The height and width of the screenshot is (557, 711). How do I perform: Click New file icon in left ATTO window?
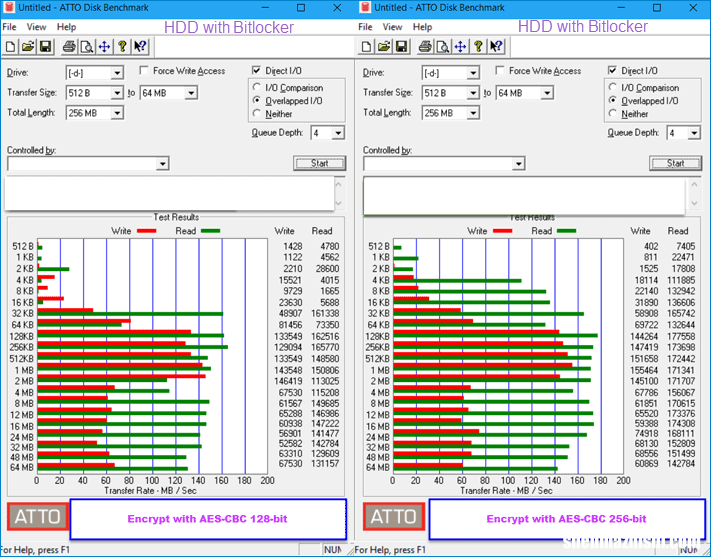pos(10,46)
